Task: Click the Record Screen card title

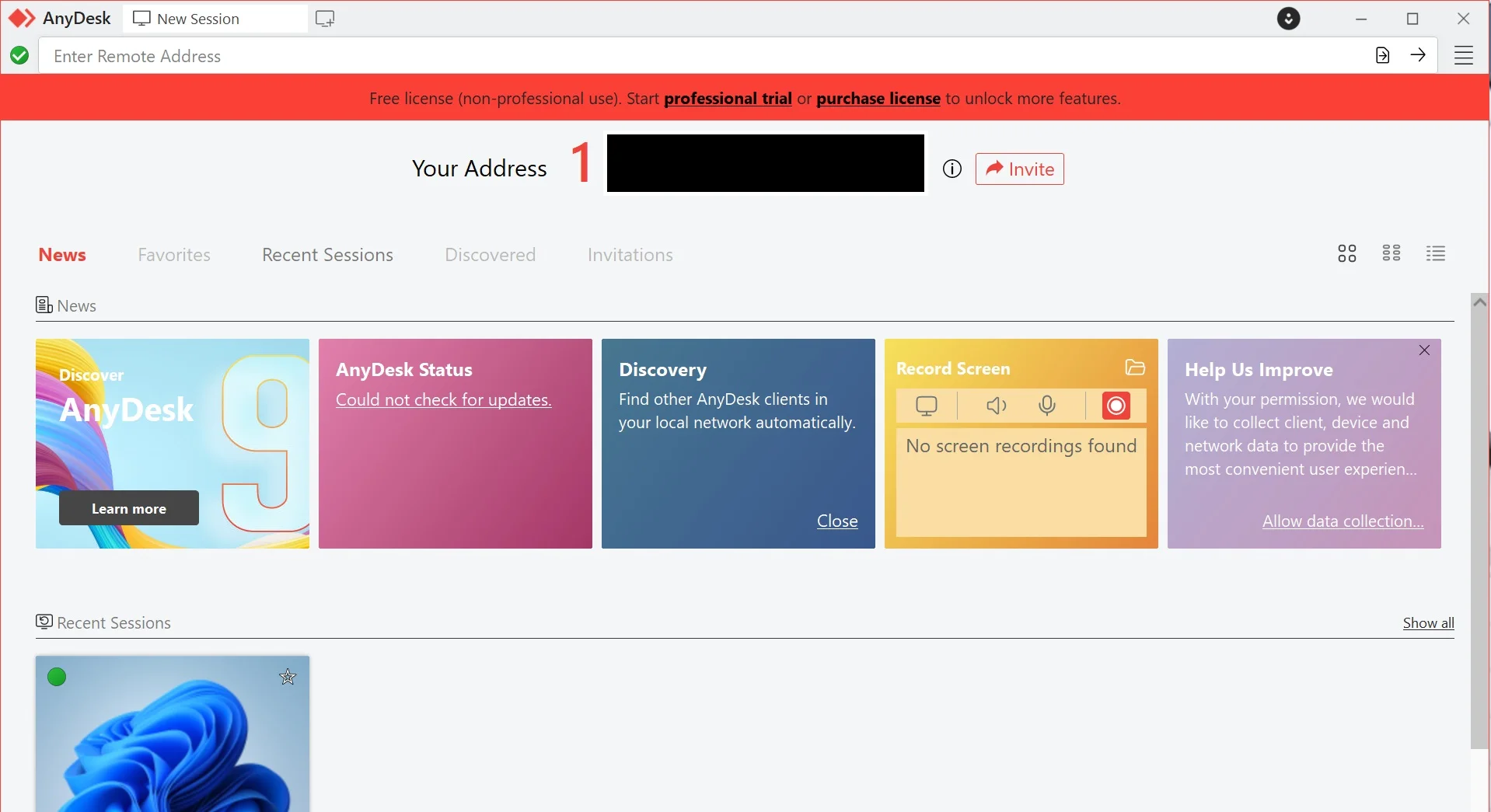Action: (953, 368)
